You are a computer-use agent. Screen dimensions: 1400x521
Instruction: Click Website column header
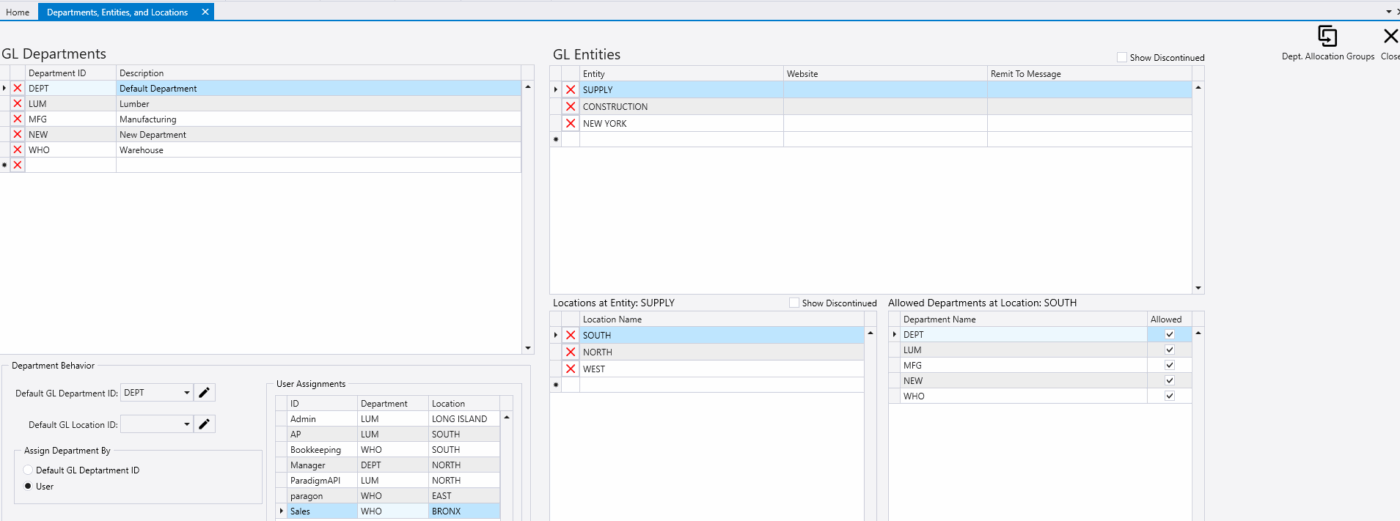[x=885, y=74]
